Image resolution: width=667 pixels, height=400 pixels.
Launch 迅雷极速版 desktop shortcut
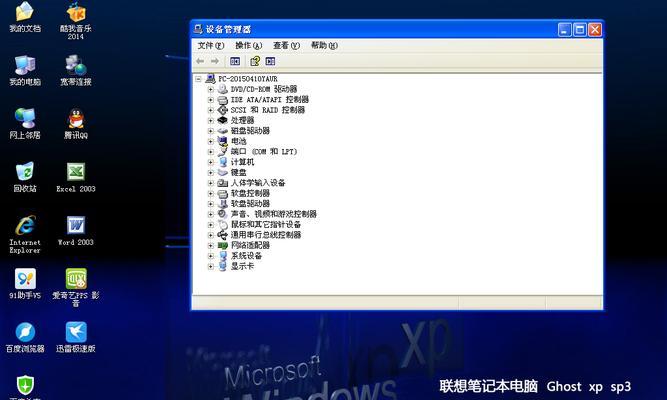[76, 337]
